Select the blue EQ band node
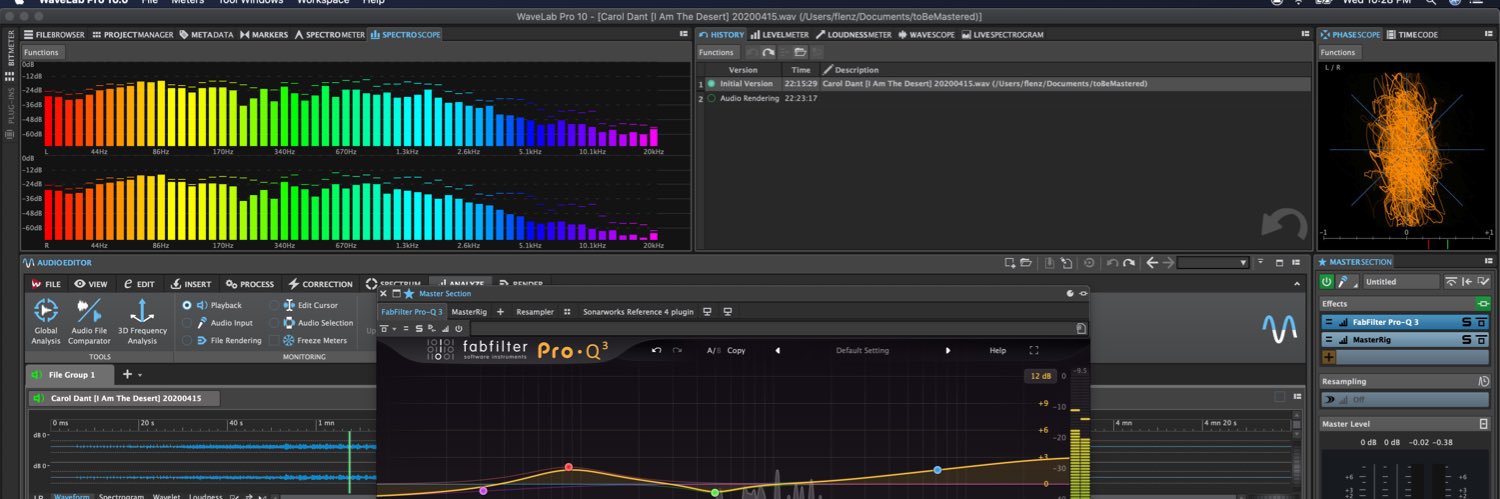Image resolution: width=1500 pixels, height=499 pixels. click(937, 470)
